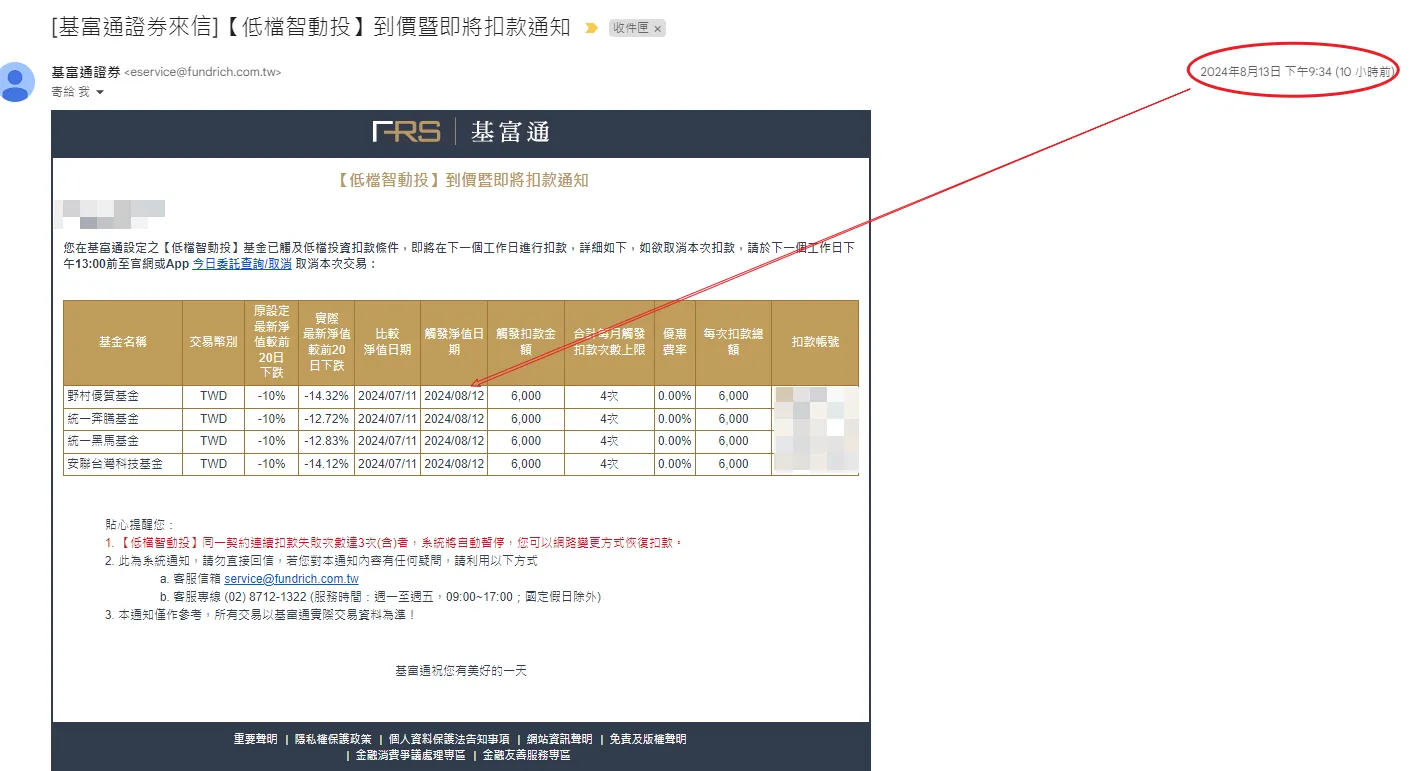Screen dimensions: 1414x771
Task: Click the 安聯台灣科技基金 row name
Action: (x=115, y=464)
